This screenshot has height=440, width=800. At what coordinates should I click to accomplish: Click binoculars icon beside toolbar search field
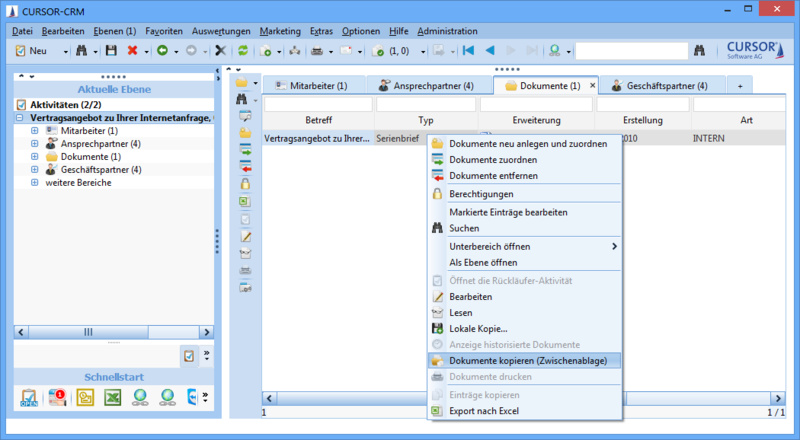point(700,50)
